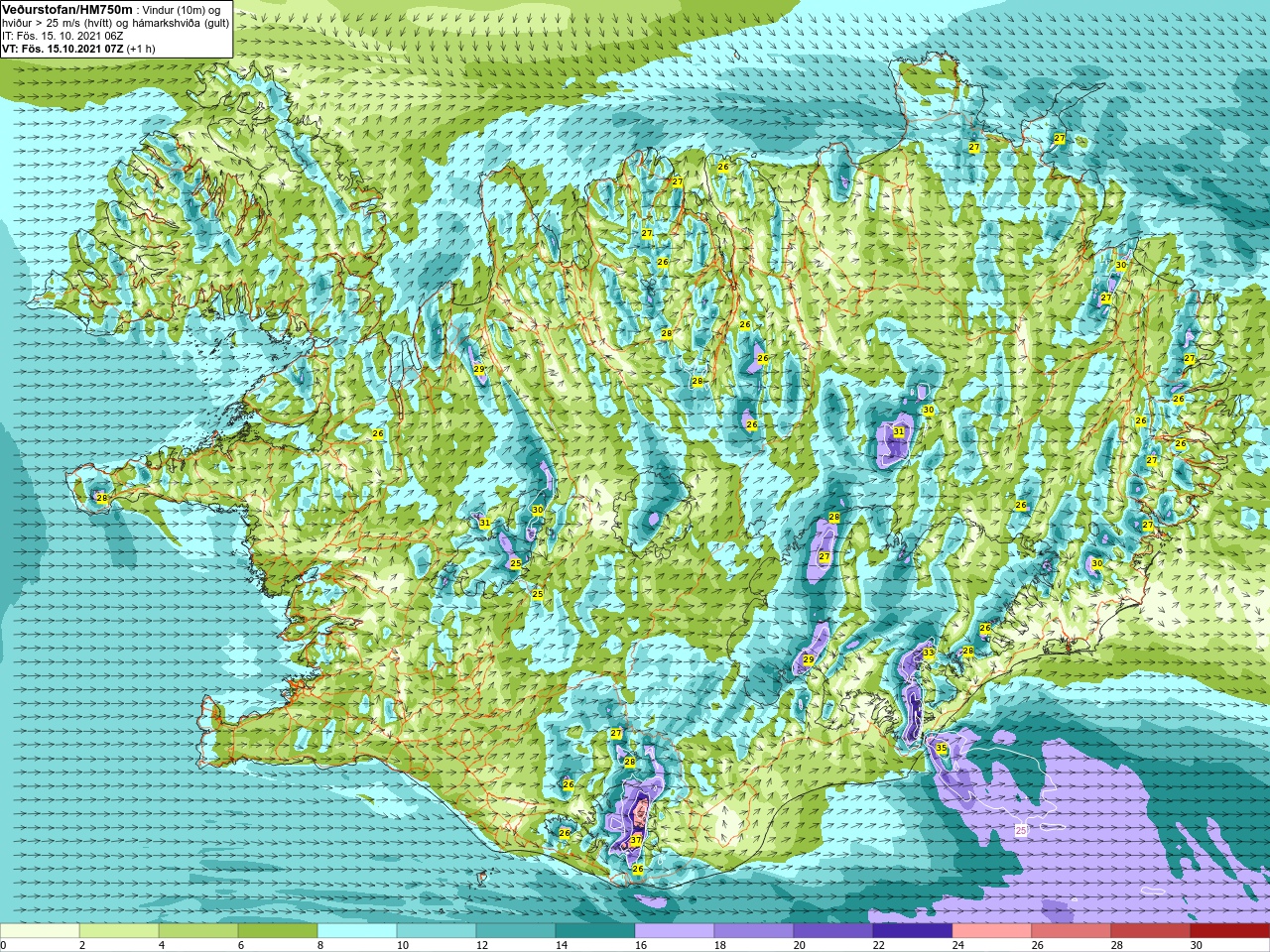
Task: Select the 12–14 m/s teal legend swatch
Action: point(516,931)
